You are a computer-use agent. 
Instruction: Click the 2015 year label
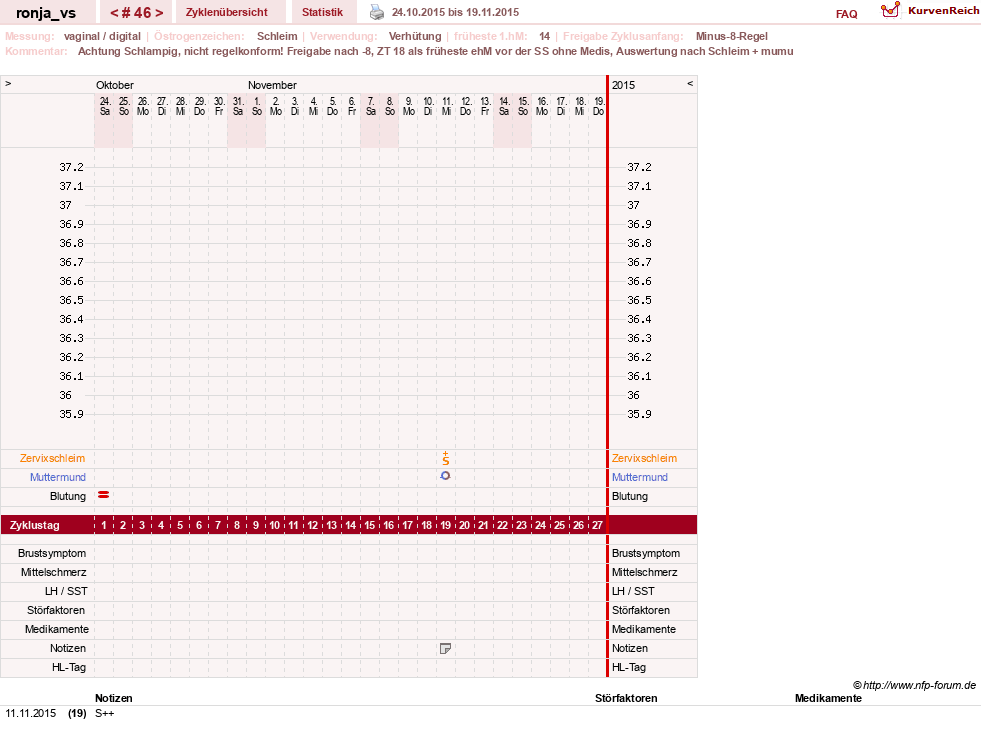623,85
